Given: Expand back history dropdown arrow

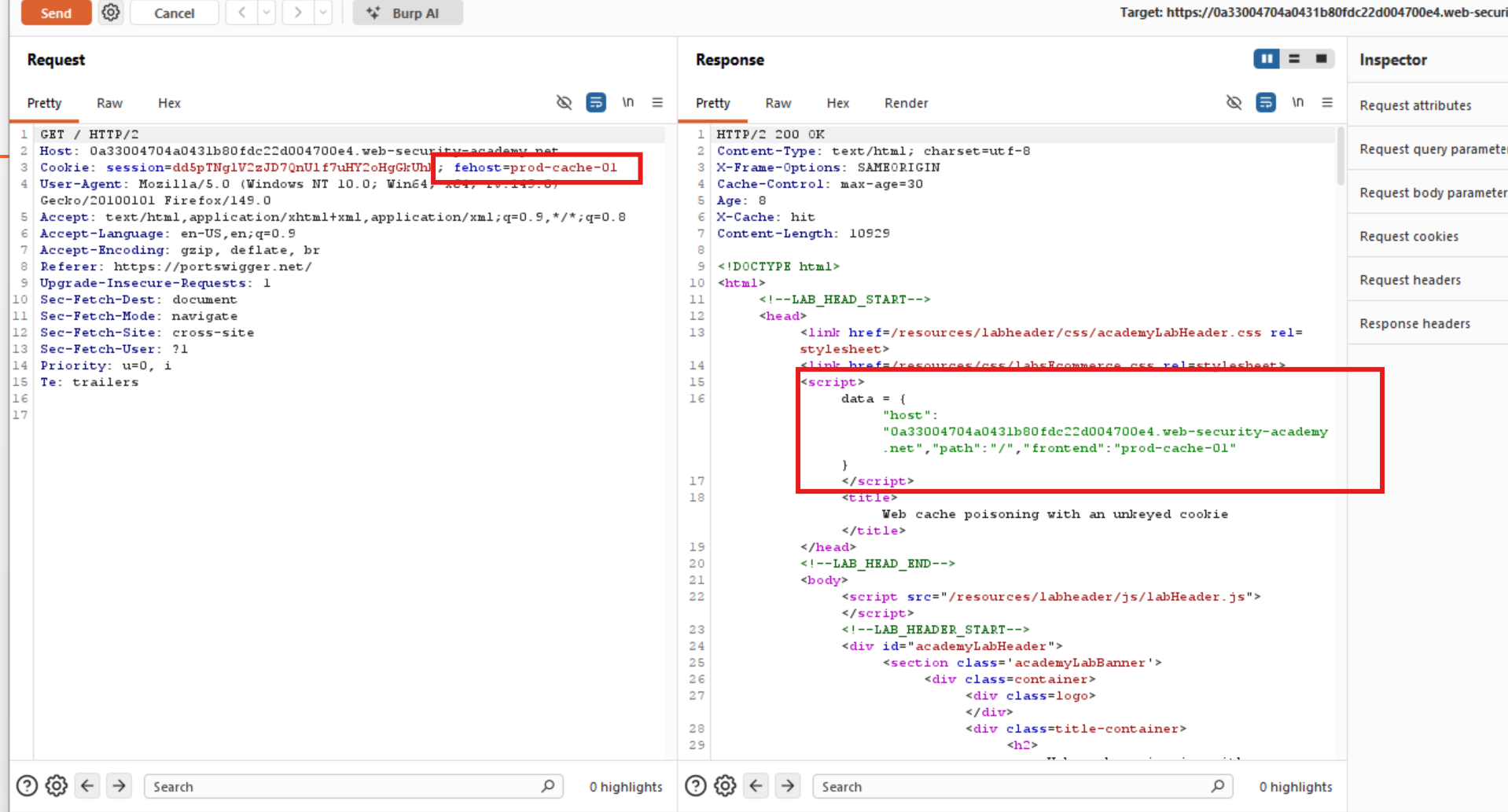Looking at the screenshot, I should 267,13.
